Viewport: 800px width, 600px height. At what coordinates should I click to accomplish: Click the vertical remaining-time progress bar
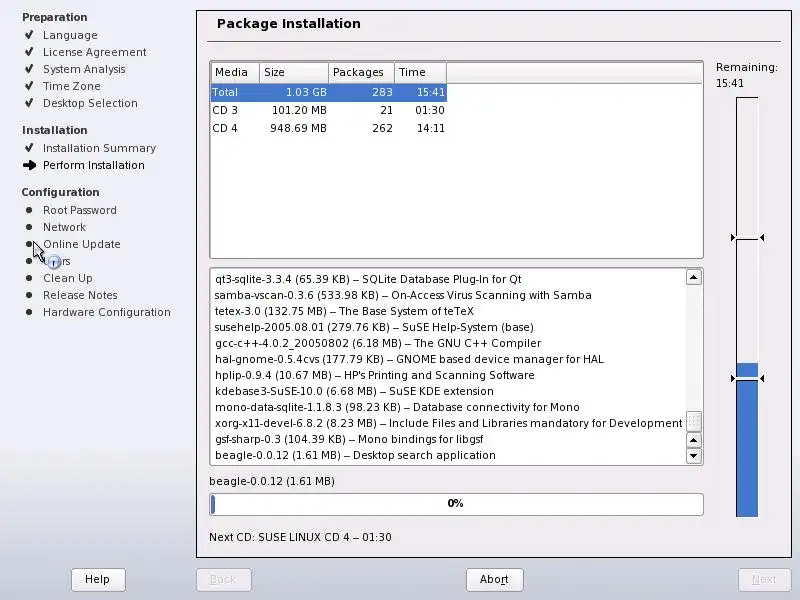coord(747,307)
